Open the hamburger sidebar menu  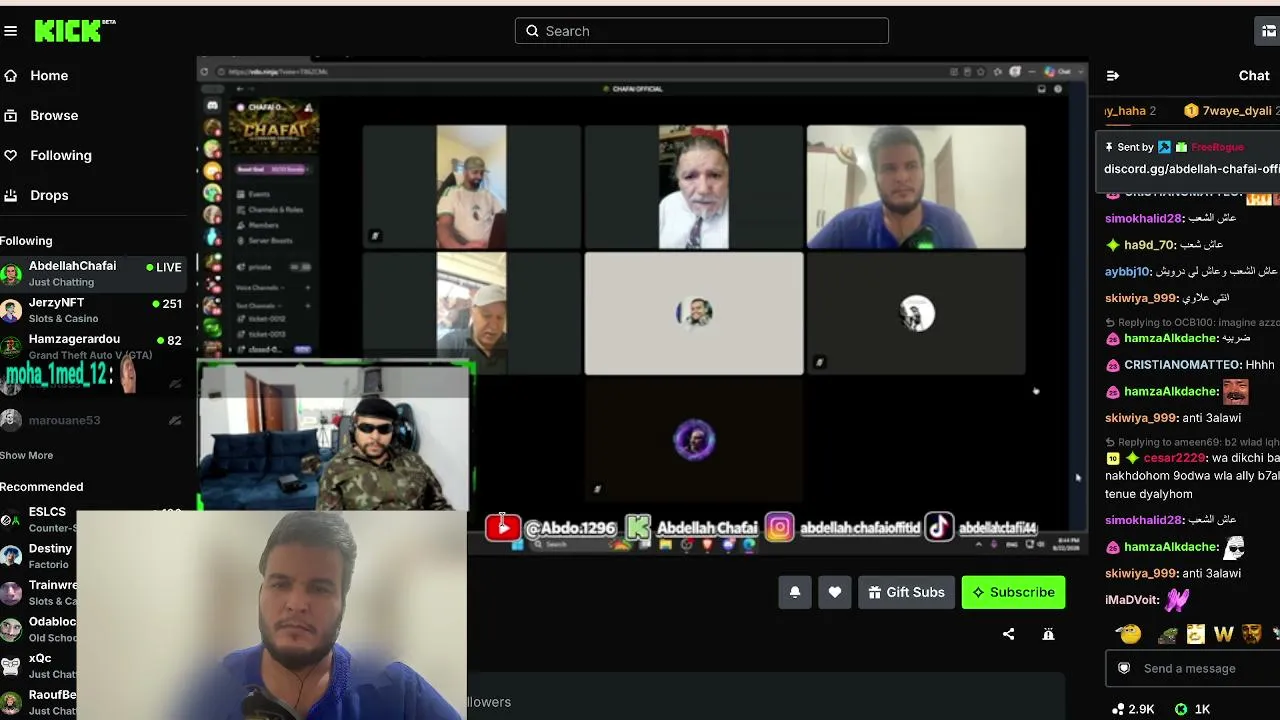coord(10,31)
